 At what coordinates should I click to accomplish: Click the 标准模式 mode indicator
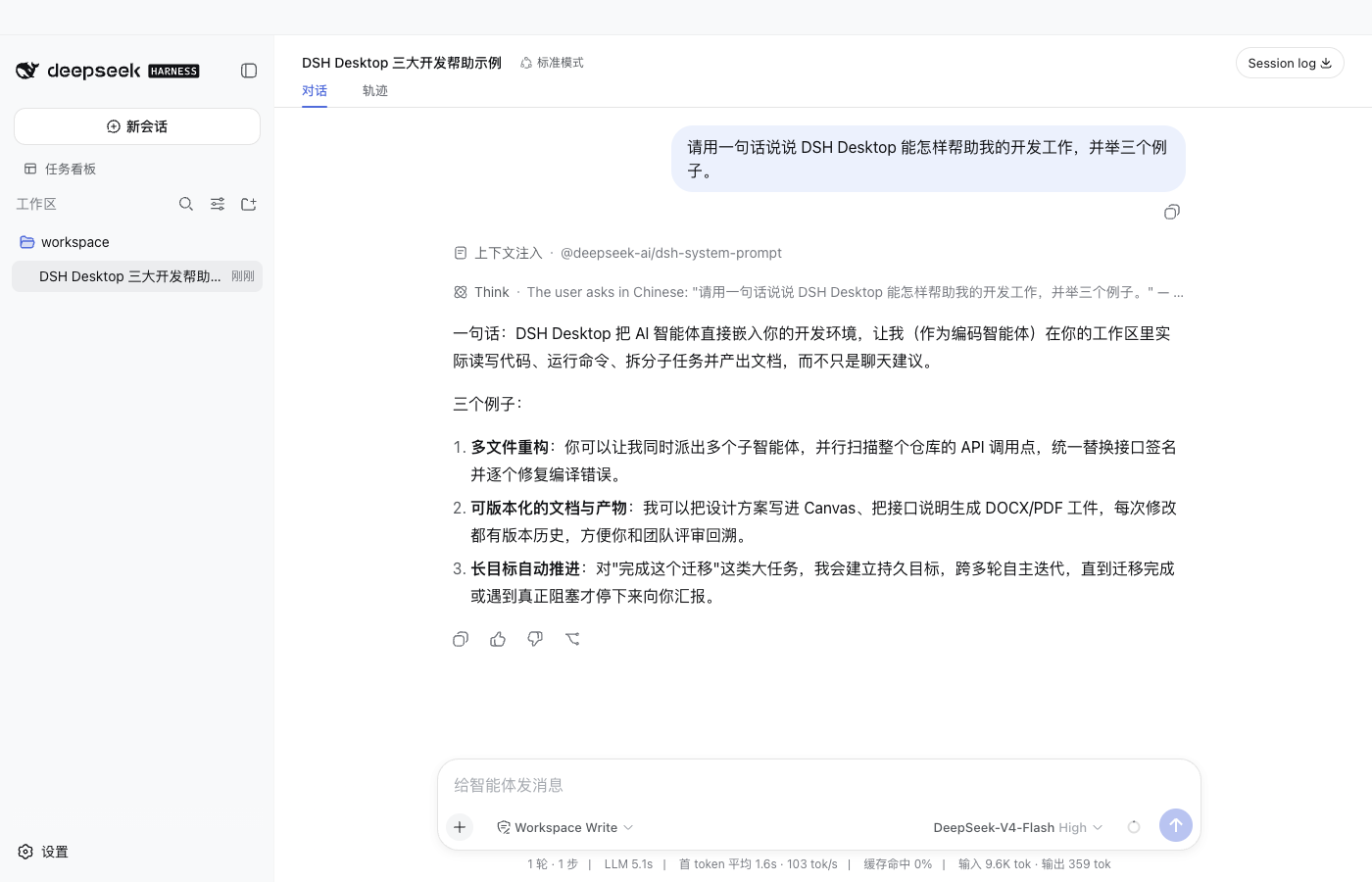[x=552, y=63]
